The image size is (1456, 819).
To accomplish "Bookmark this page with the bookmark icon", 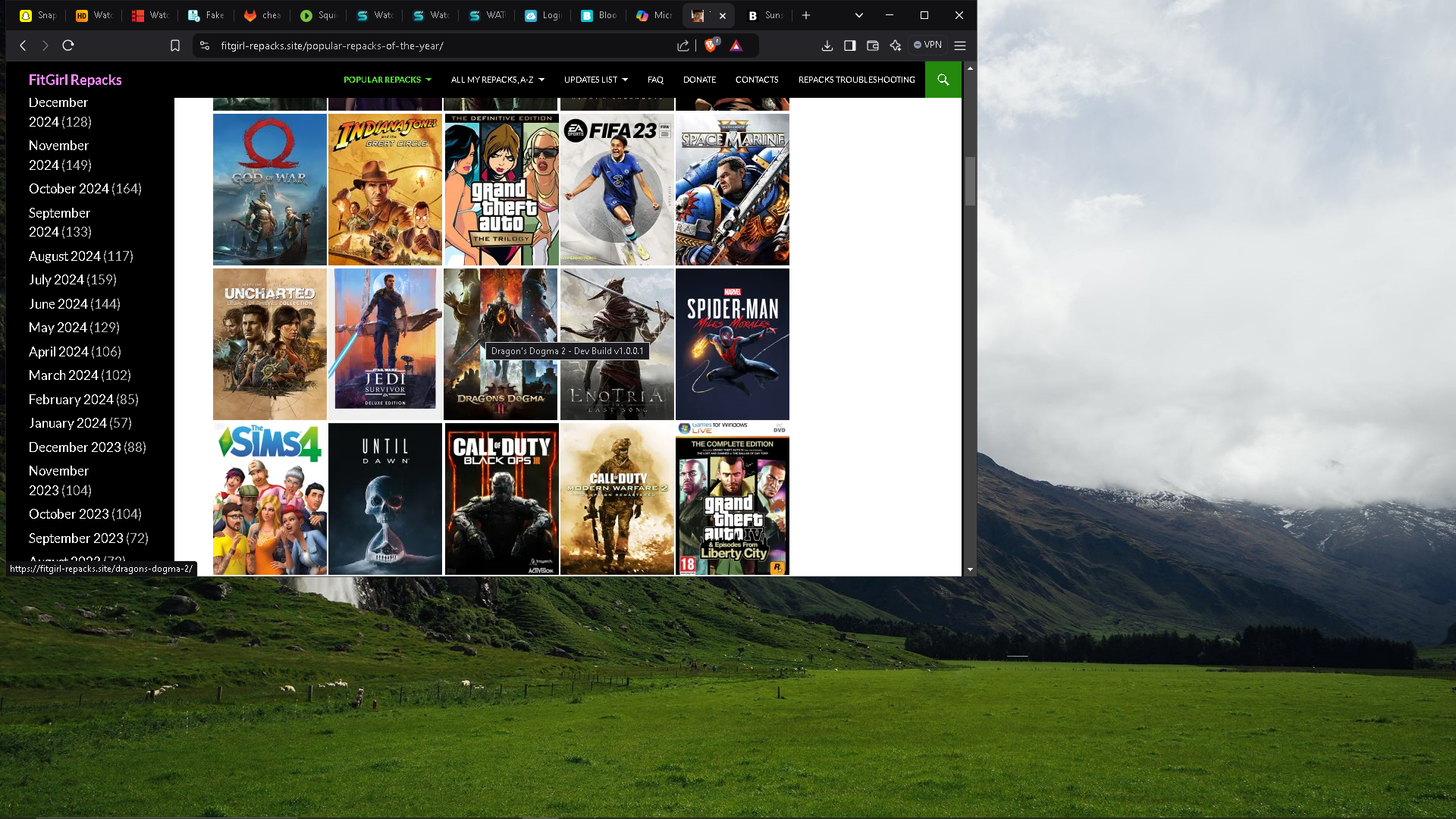I will 175,45.
